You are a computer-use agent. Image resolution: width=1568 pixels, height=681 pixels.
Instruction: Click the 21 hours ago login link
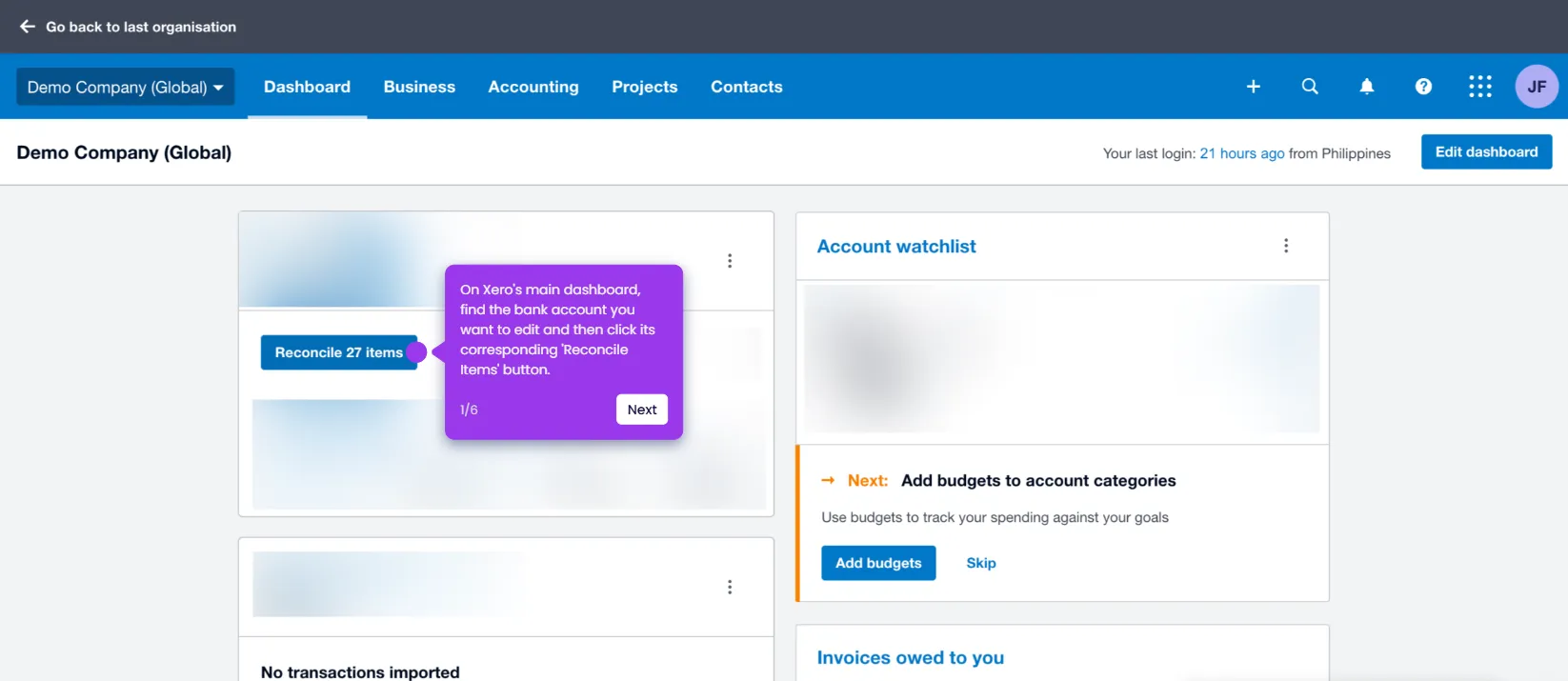click(1242, 153)
